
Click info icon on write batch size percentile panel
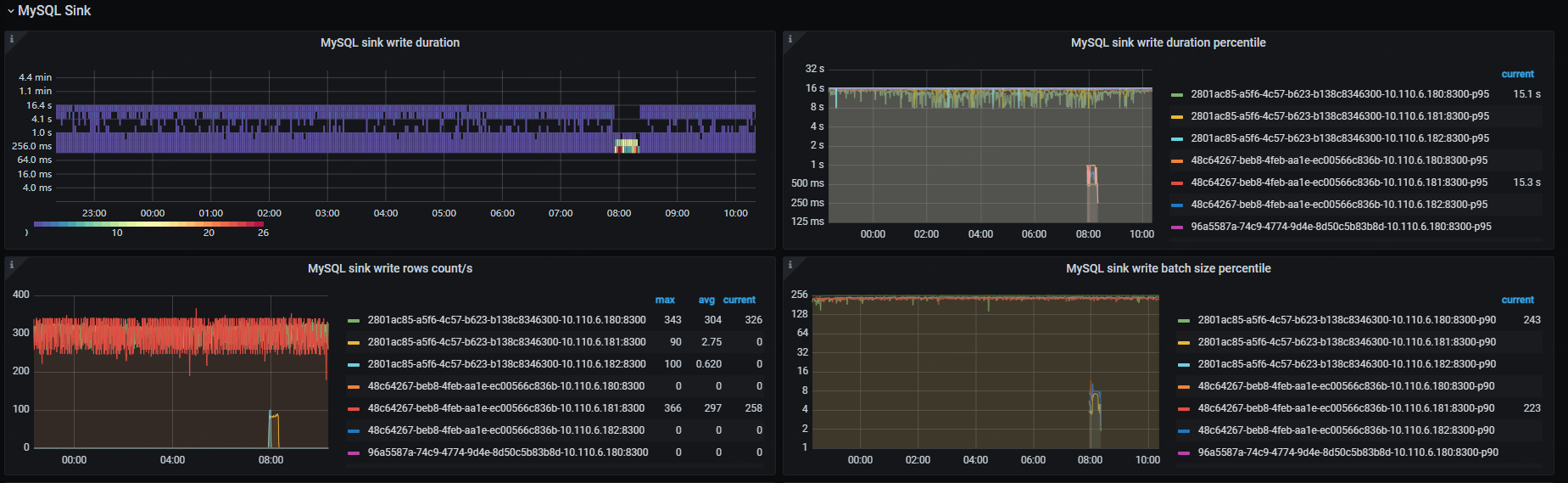pyautogui.click(x=790, y=265)
